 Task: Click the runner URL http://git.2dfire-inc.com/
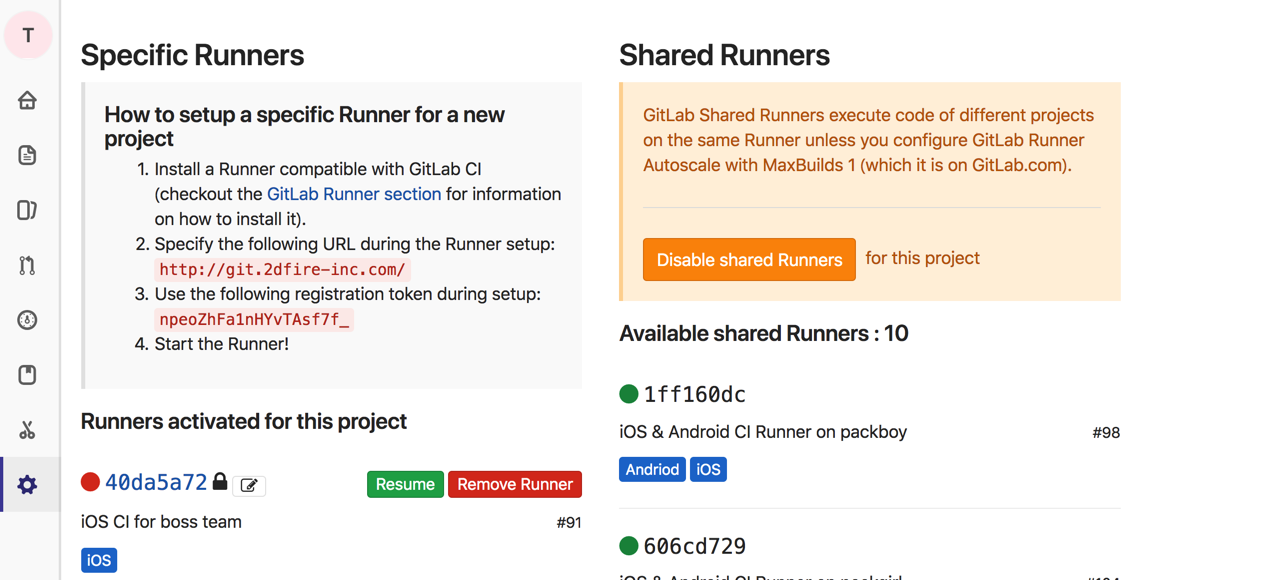pos(283,270)
